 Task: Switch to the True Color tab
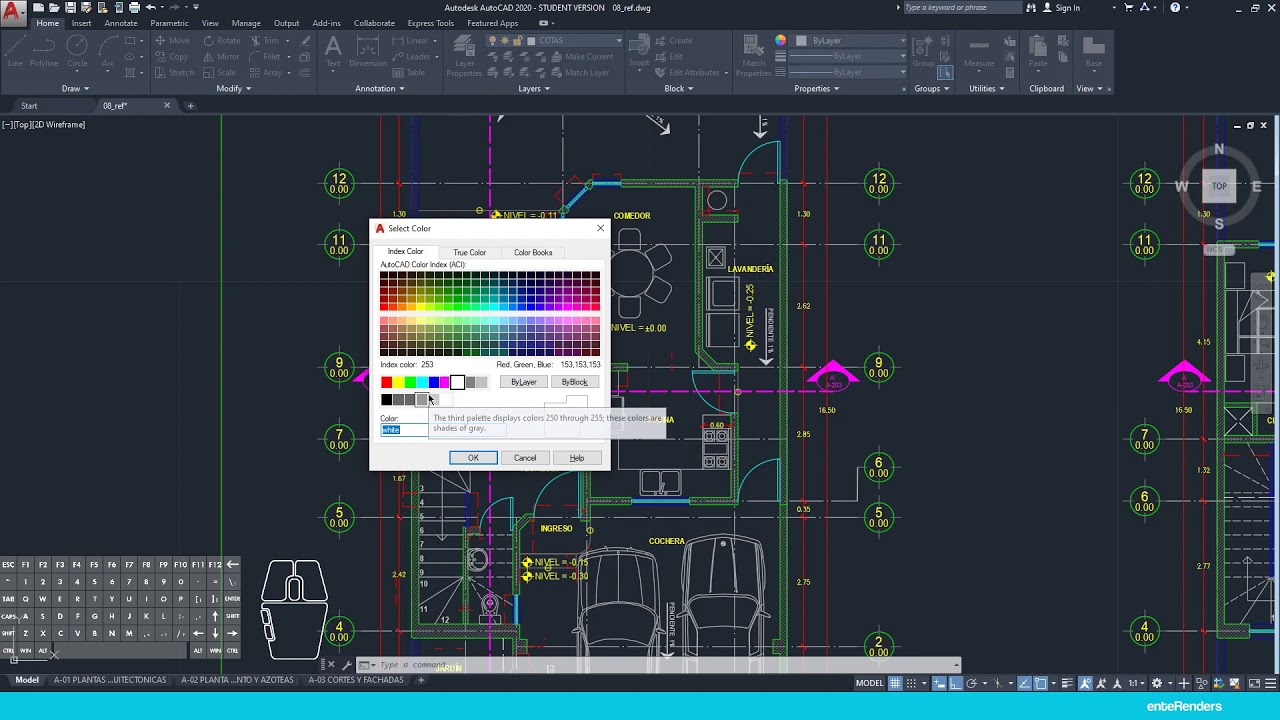[469, 252]
